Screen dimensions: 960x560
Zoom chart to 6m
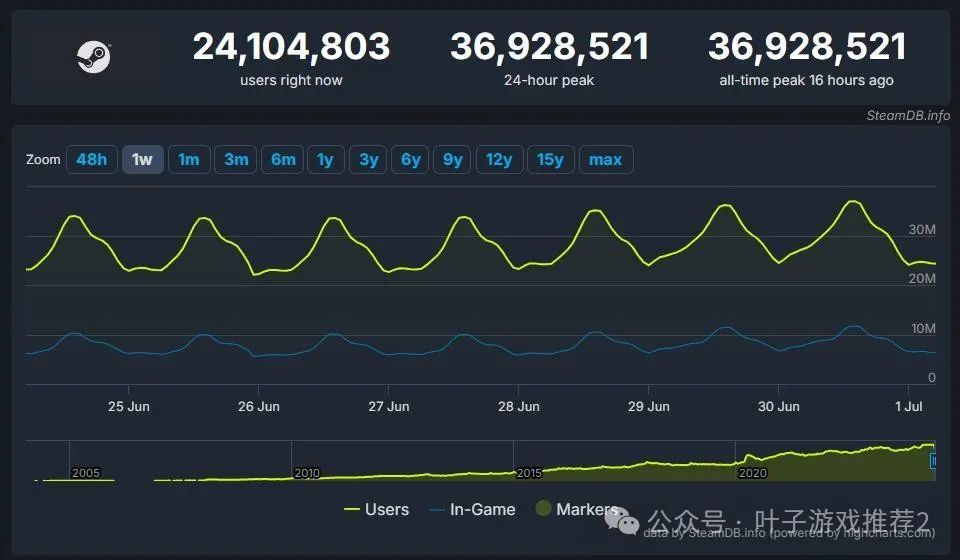(283, 160)
